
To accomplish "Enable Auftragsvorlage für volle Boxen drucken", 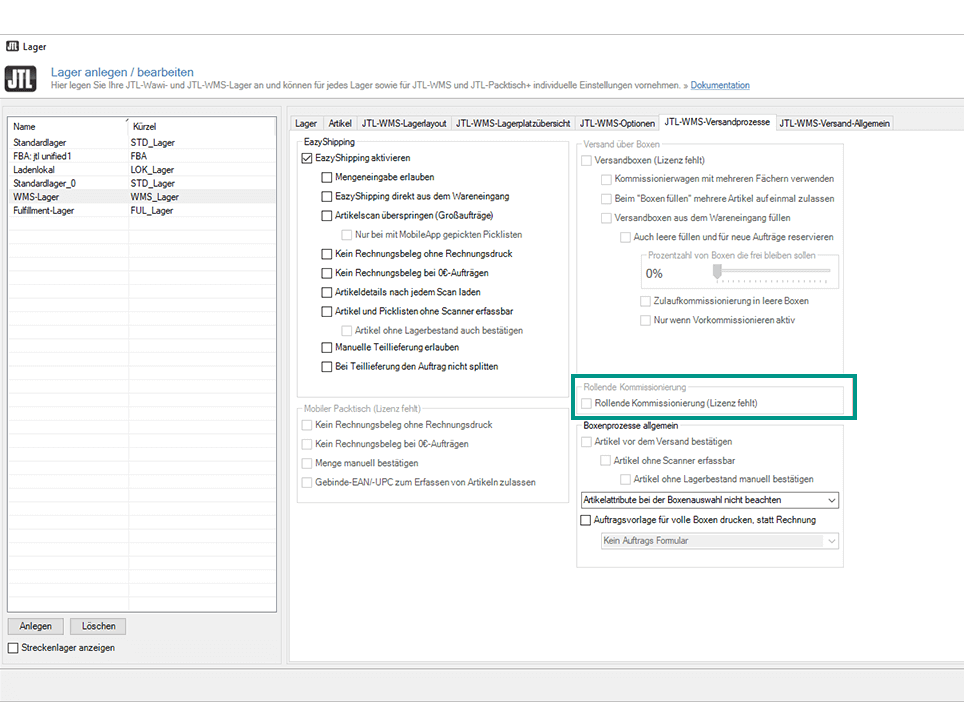I will [587, 520].
